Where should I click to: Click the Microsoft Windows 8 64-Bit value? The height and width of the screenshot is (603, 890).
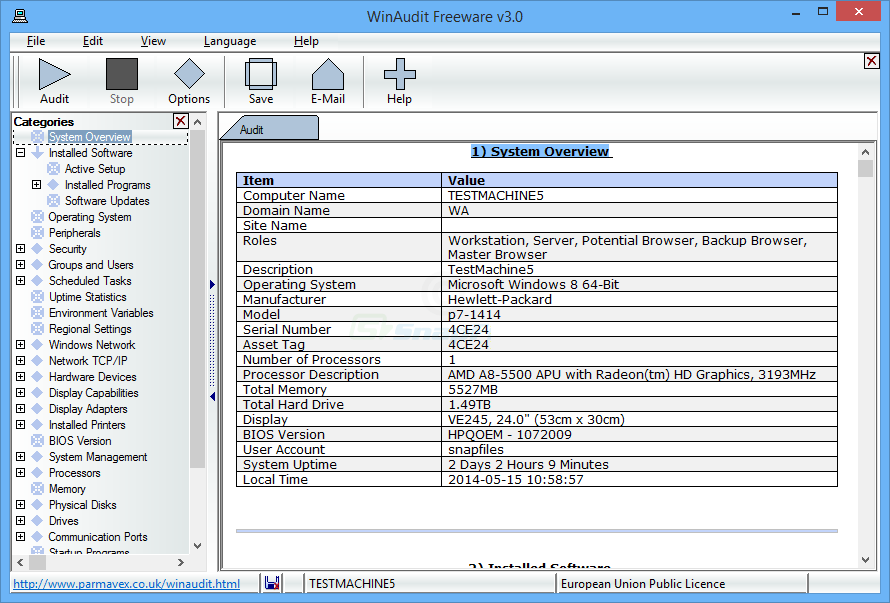tap(533, 284)
